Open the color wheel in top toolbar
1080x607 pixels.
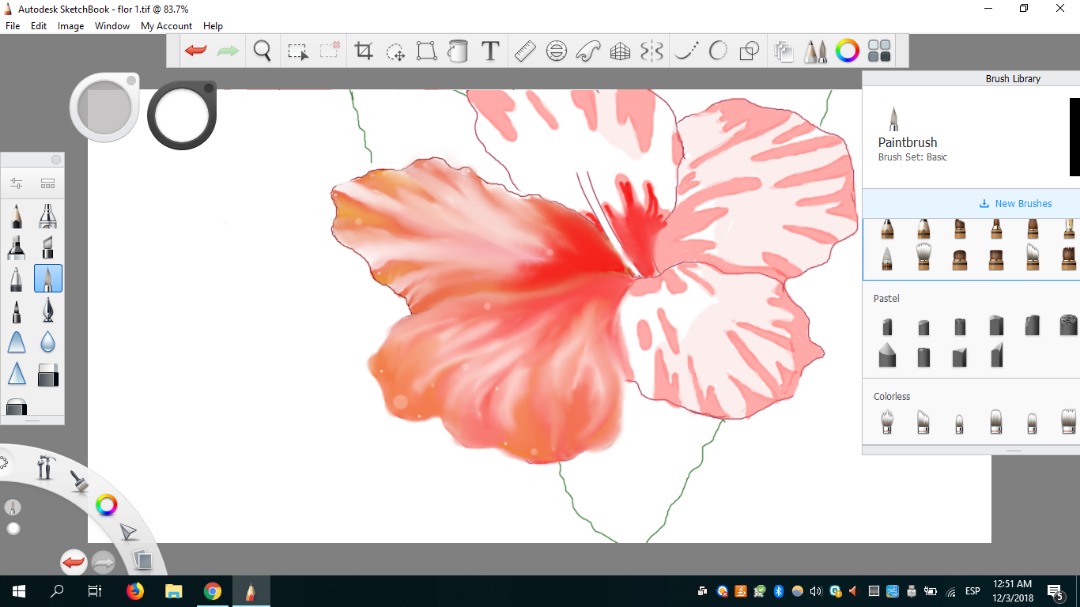[x=847, y=51]
